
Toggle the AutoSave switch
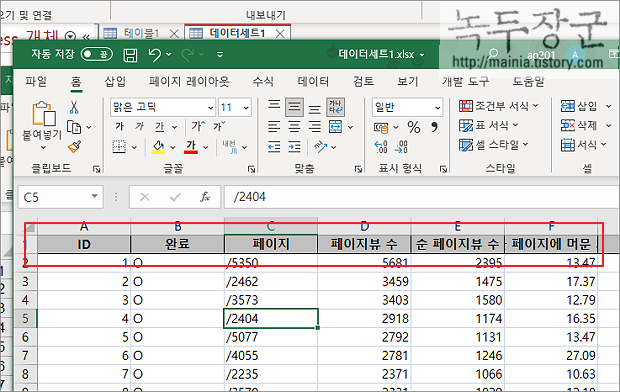pyautogui.click(x=96, y=54)
